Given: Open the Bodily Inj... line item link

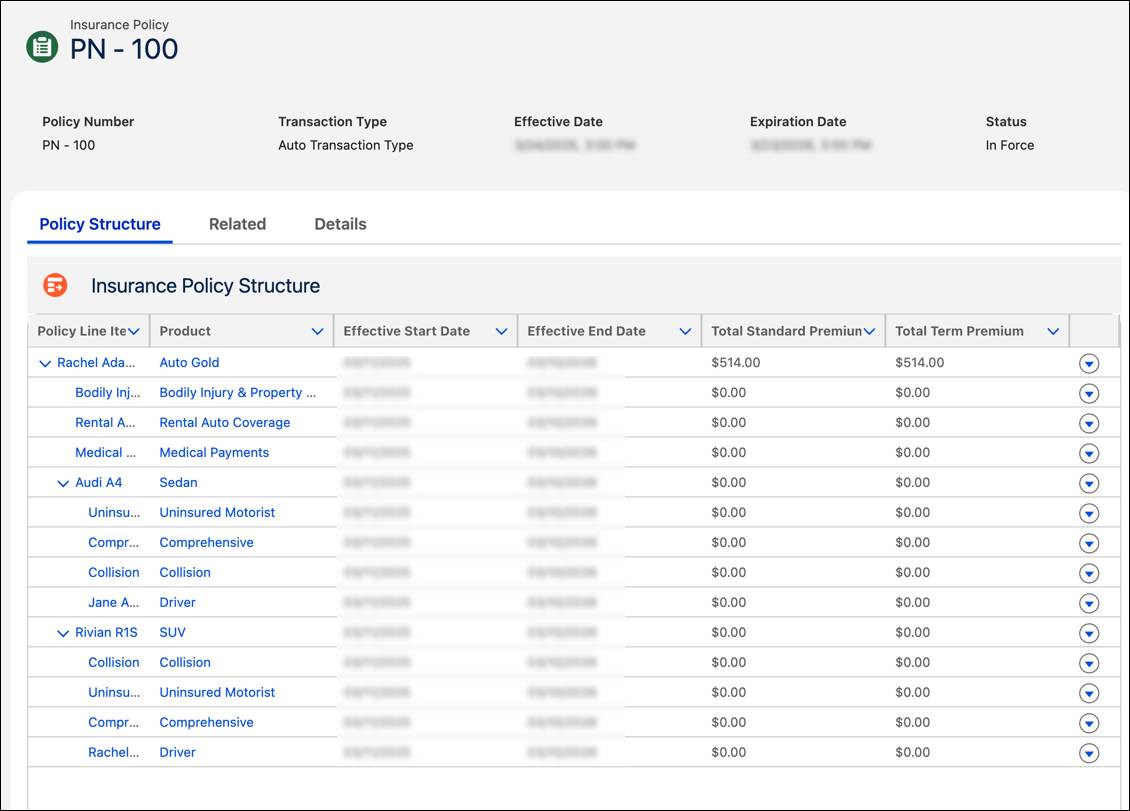Looking at the screenshot, I should pyautogui.click(x=107, y=393).
